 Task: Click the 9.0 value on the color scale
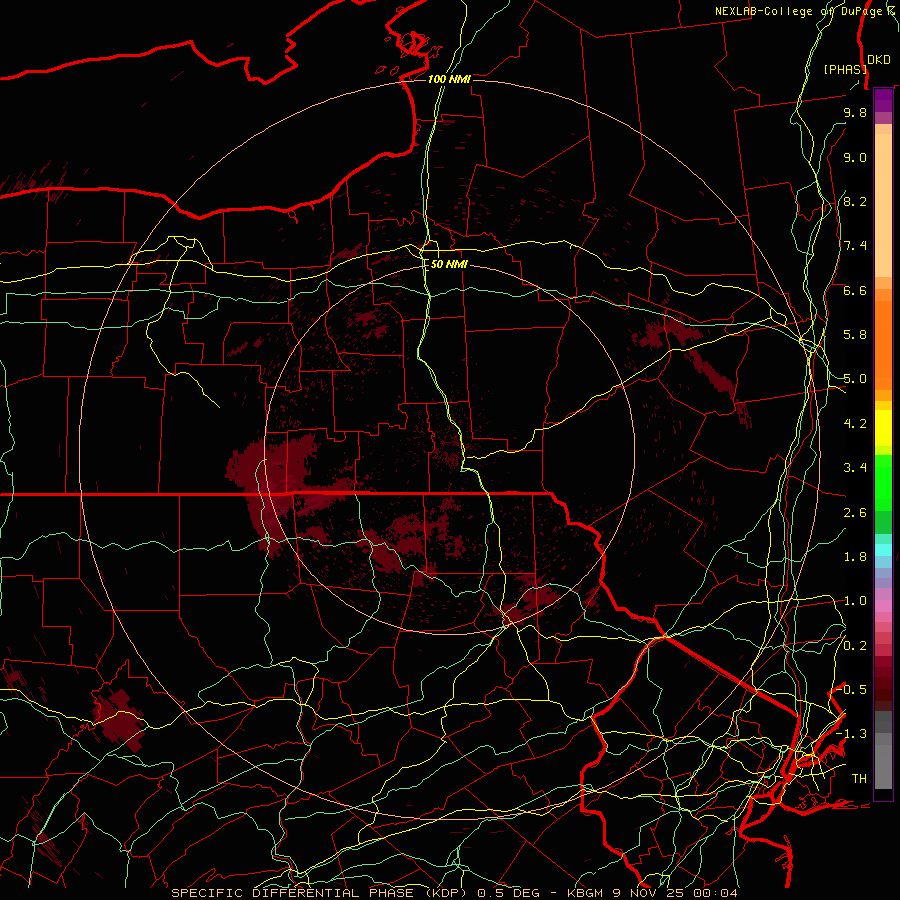855,158
